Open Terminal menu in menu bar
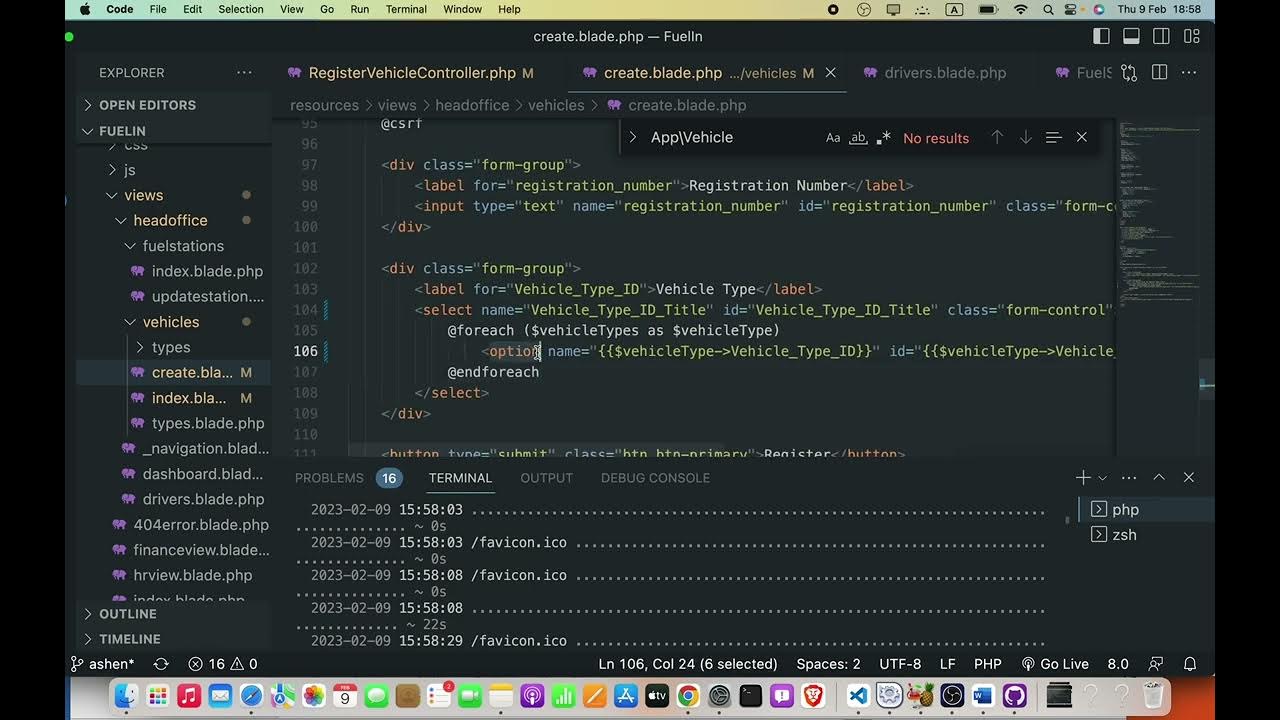The width and height of the screenshot is (1280, 720). [x=406, y=9]
